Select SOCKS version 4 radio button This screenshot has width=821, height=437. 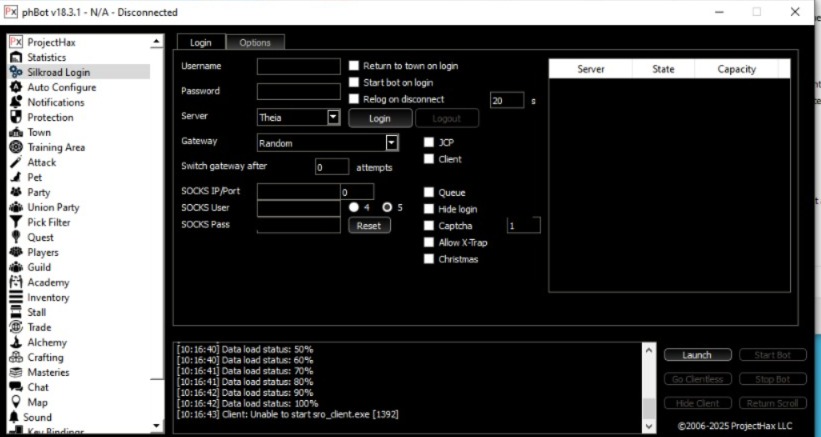354,207
